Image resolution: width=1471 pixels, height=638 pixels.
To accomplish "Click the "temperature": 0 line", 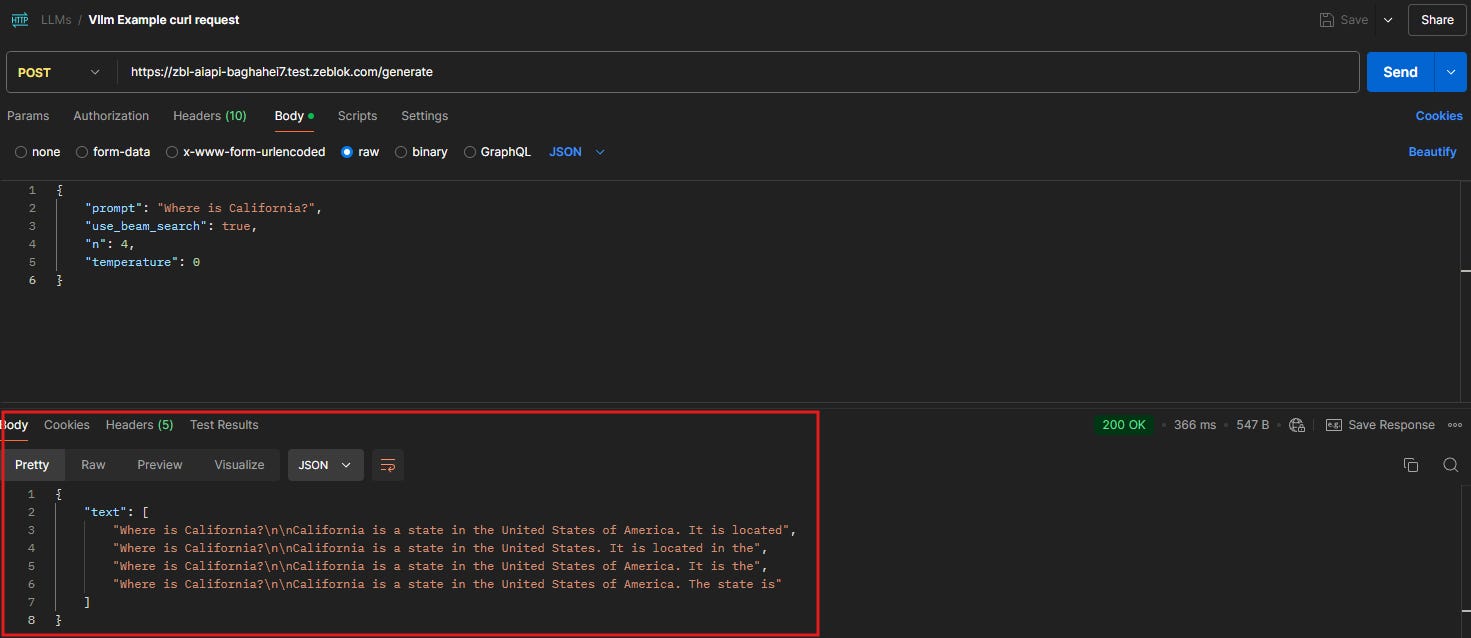I will coord(143,262).
